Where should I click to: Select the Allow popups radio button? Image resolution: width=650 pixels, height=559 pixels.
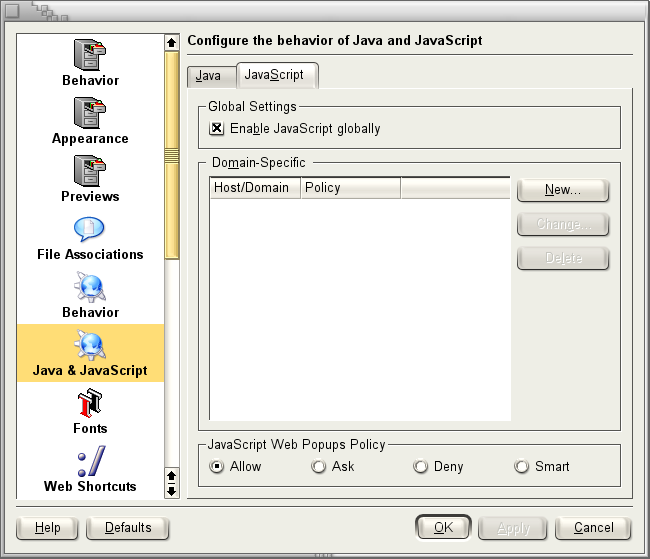click(x=216, y=466)
